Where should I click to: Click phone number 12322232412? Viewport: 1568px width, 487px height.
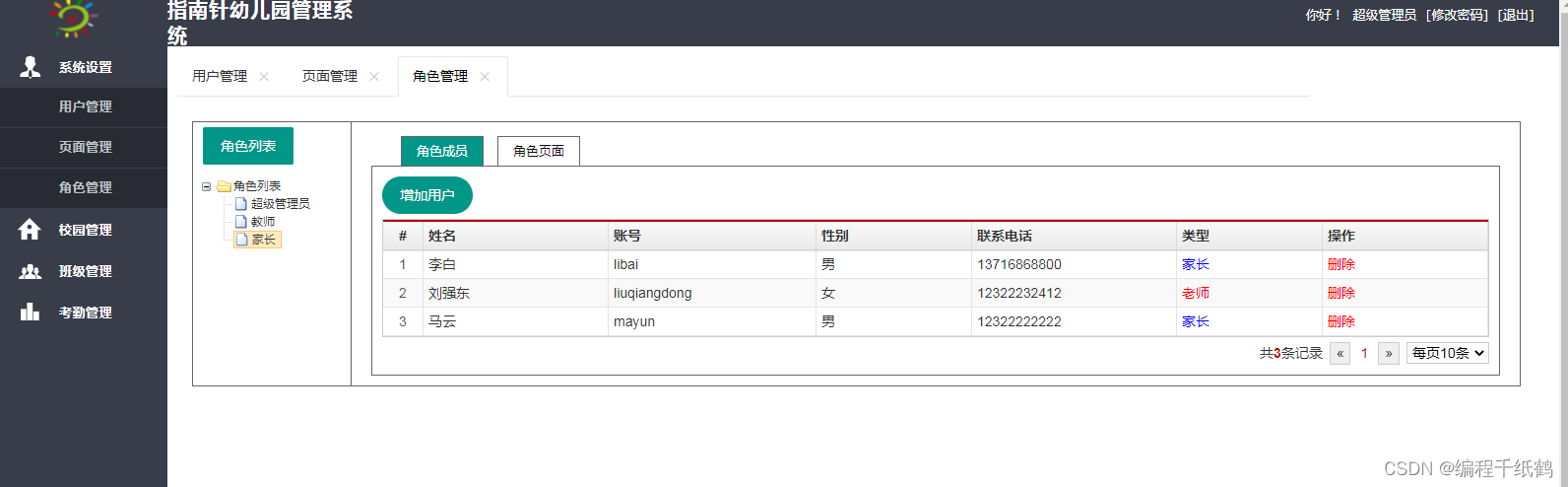click(1019, 293)
